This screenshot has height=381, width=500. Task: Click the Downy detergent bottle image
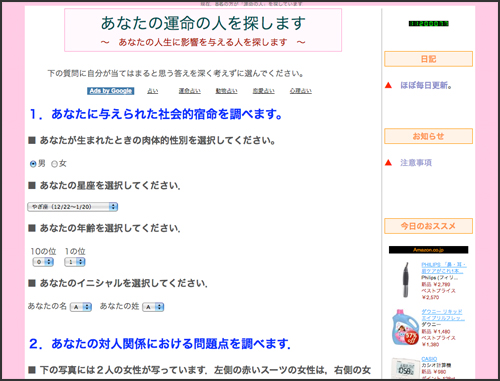(405, 327)
